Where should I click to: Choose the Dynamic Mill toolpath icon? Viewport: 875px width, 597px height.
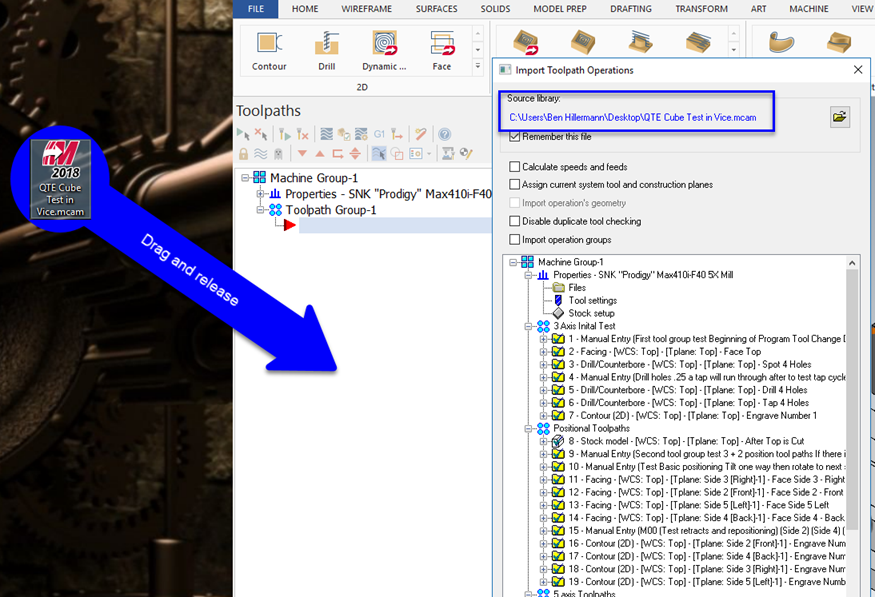pyautogui.click(x=384, y=51)
